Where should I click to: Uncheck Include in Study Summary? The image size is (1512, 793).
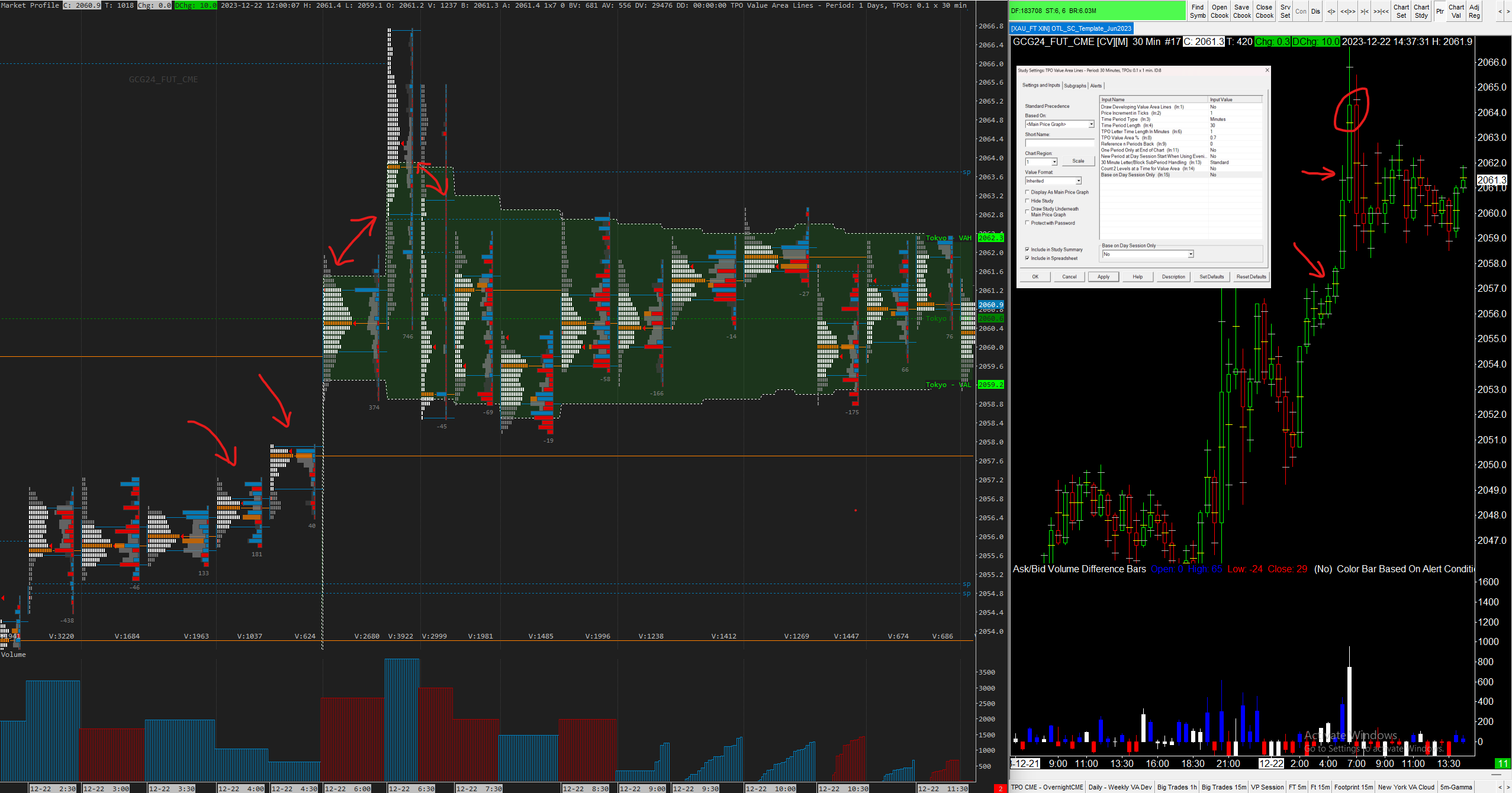click(1027, 250)
